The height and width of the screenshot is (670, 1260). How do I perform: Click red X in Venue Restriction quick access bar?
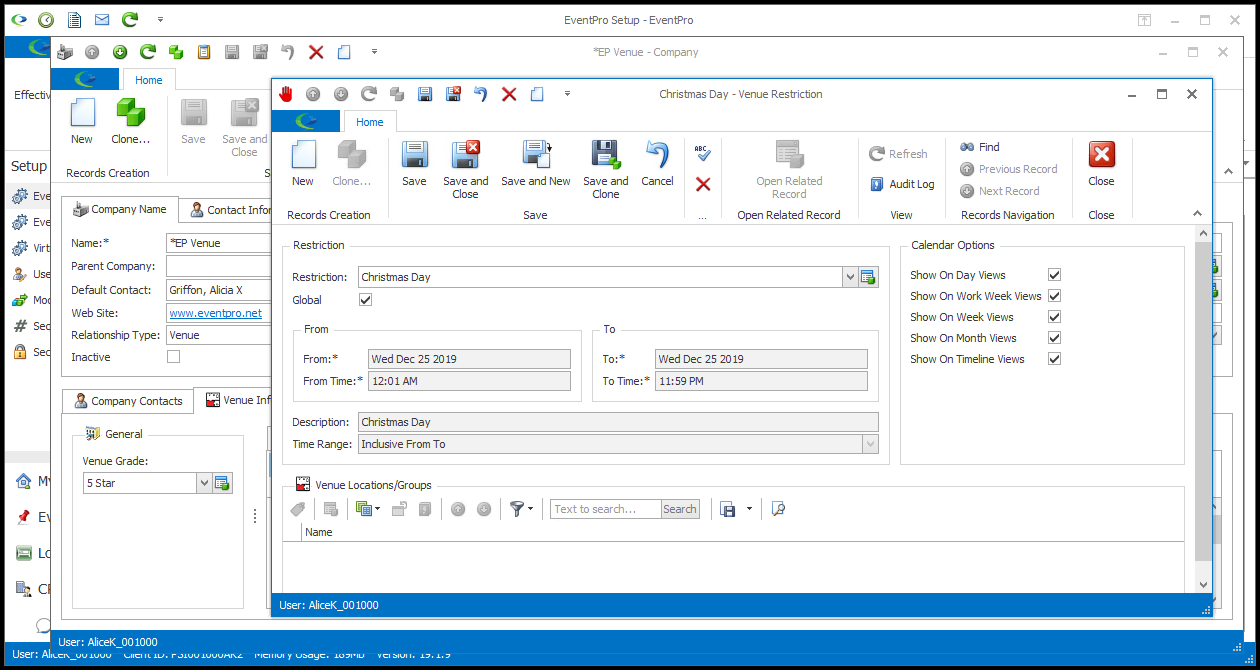509,94
